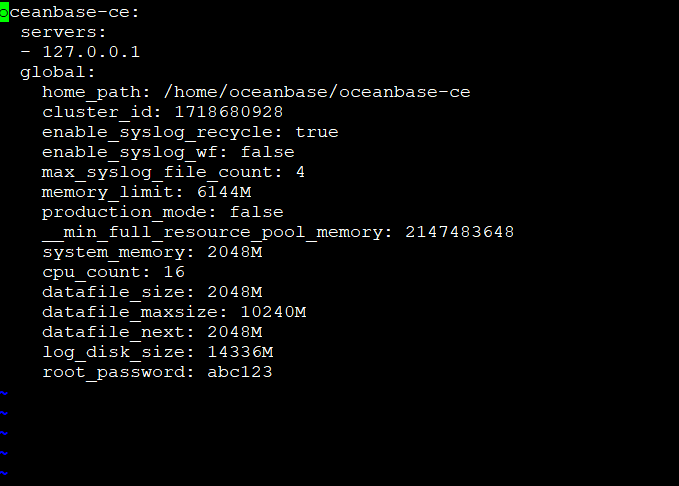Click the datafile_size value 2048M
Viewport: 679px width, 486px height.
235,292
